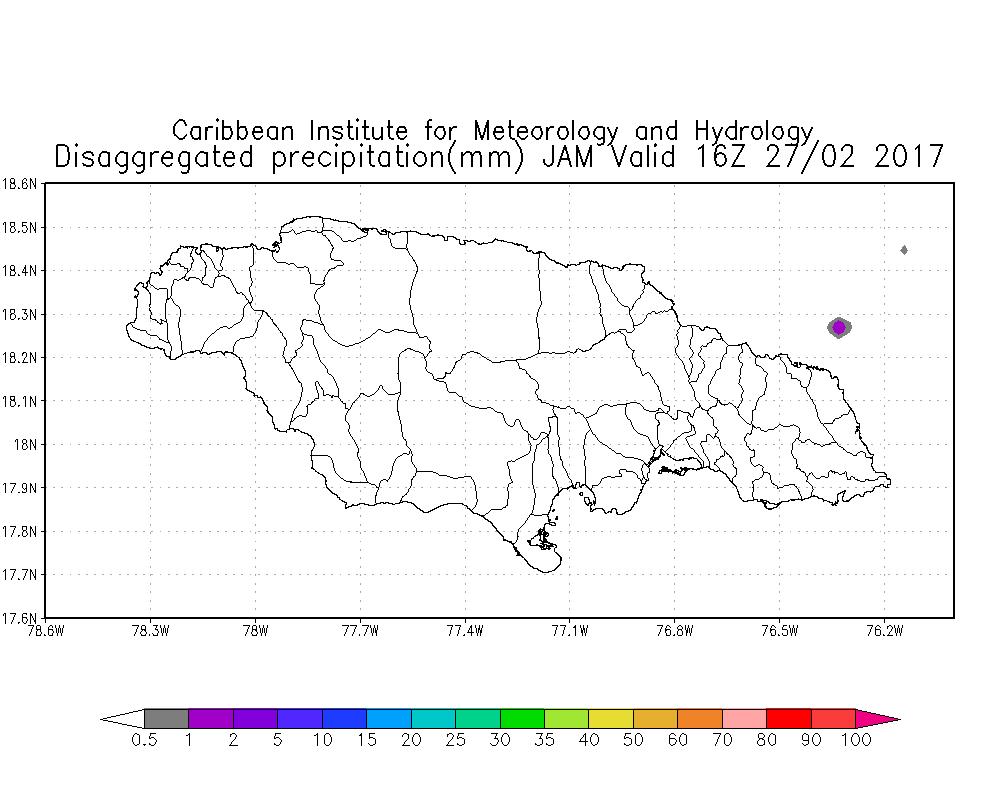Click the magenta right arrow on colorbar
The width and height of the screenshot is (1000, 800).
877,718
